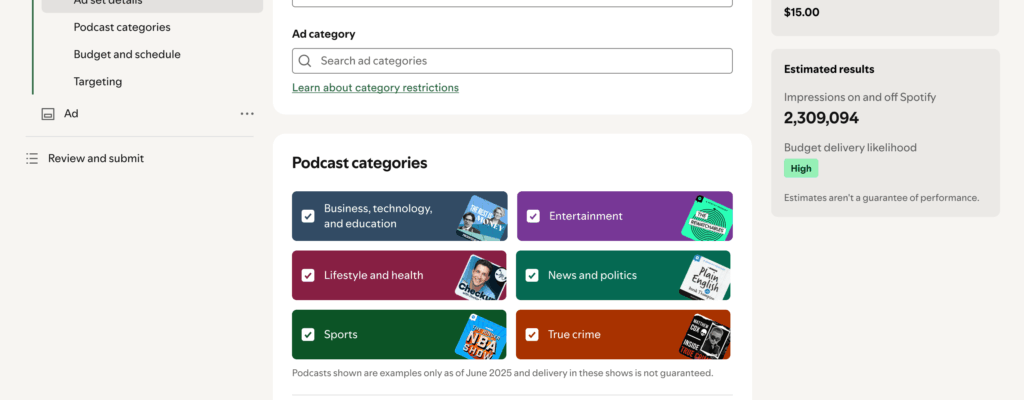The height and width of the screenshot is (400, 1024).
Task: Open Budget and schedule section
Action: point(127,54)
